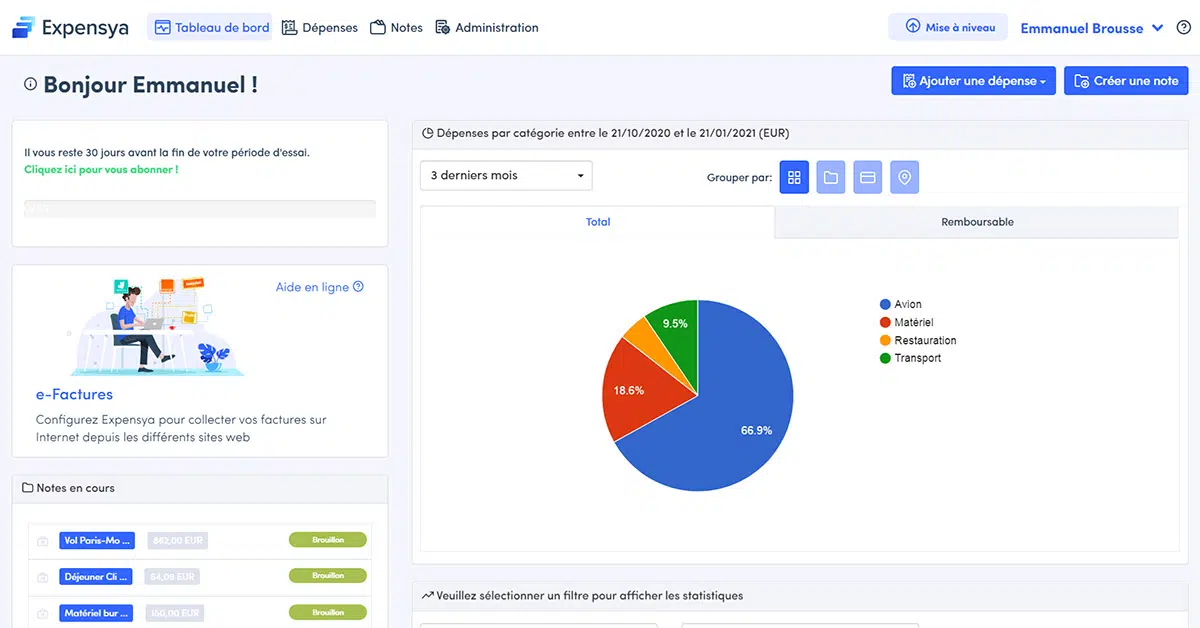1200x628 pixels.
Task: Open the '3 derniers mois' period dropdown
Action: (x=506, y=176)
